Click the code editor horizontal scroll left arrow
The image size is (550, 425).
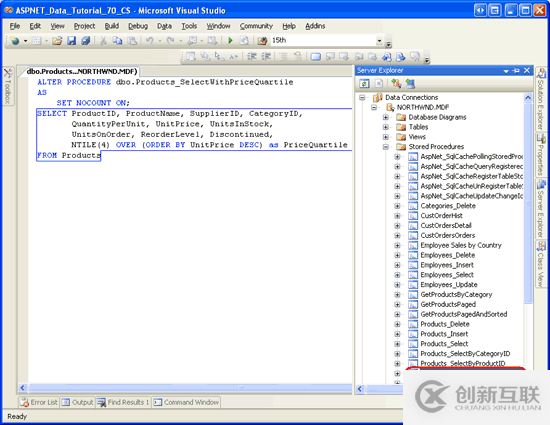coord(22,388)
